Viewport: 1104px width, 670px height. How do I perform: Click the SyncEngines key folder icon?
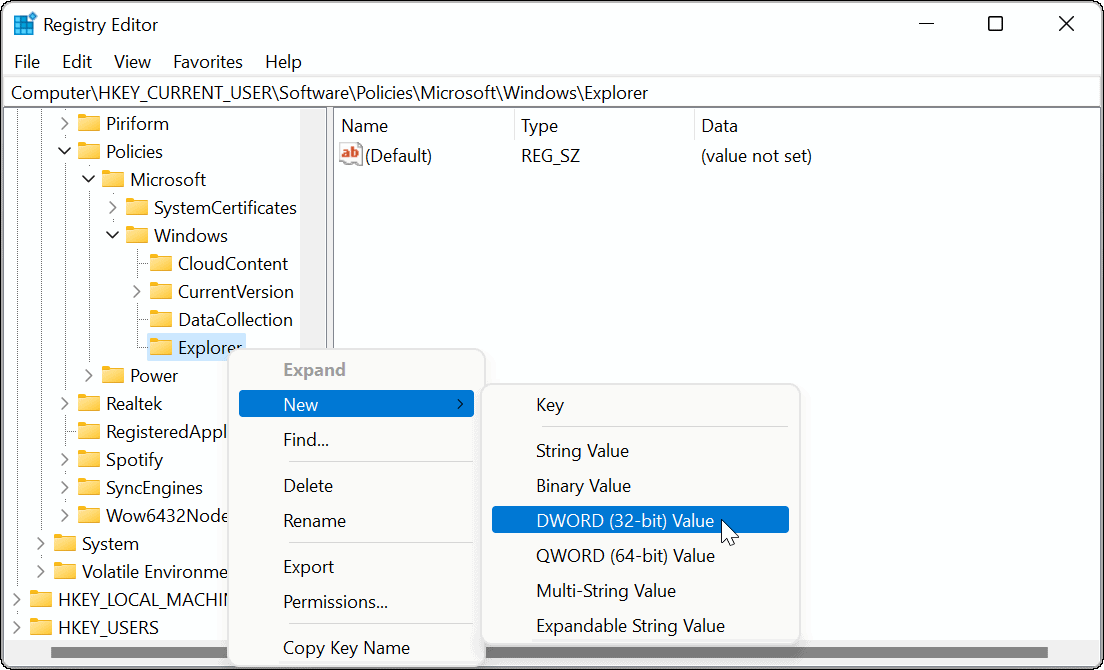click(x=89, y=487)
